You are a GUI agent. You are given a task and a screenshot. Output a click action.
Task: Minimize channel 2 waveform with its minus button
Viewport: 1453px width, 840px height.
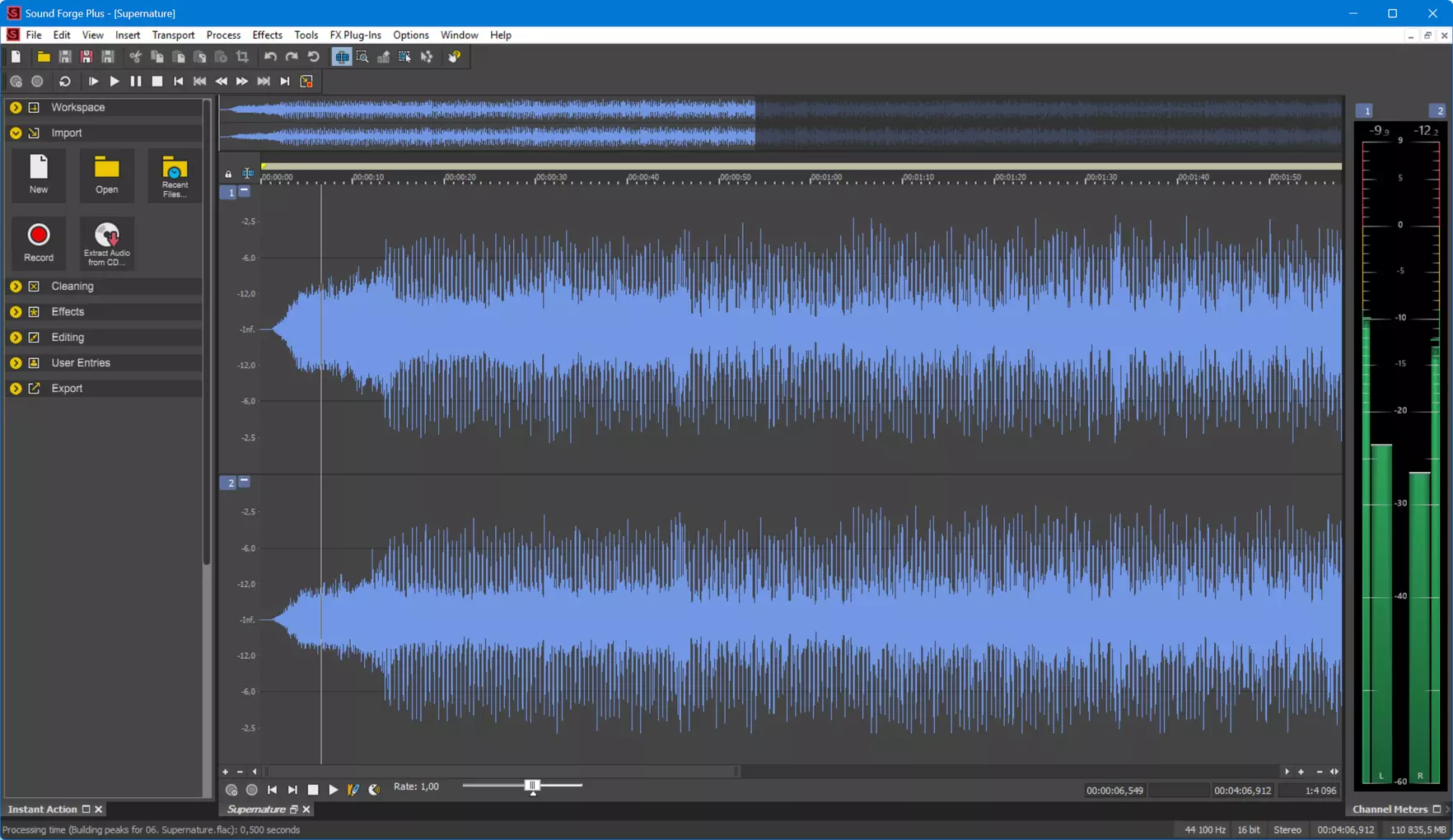245,482
